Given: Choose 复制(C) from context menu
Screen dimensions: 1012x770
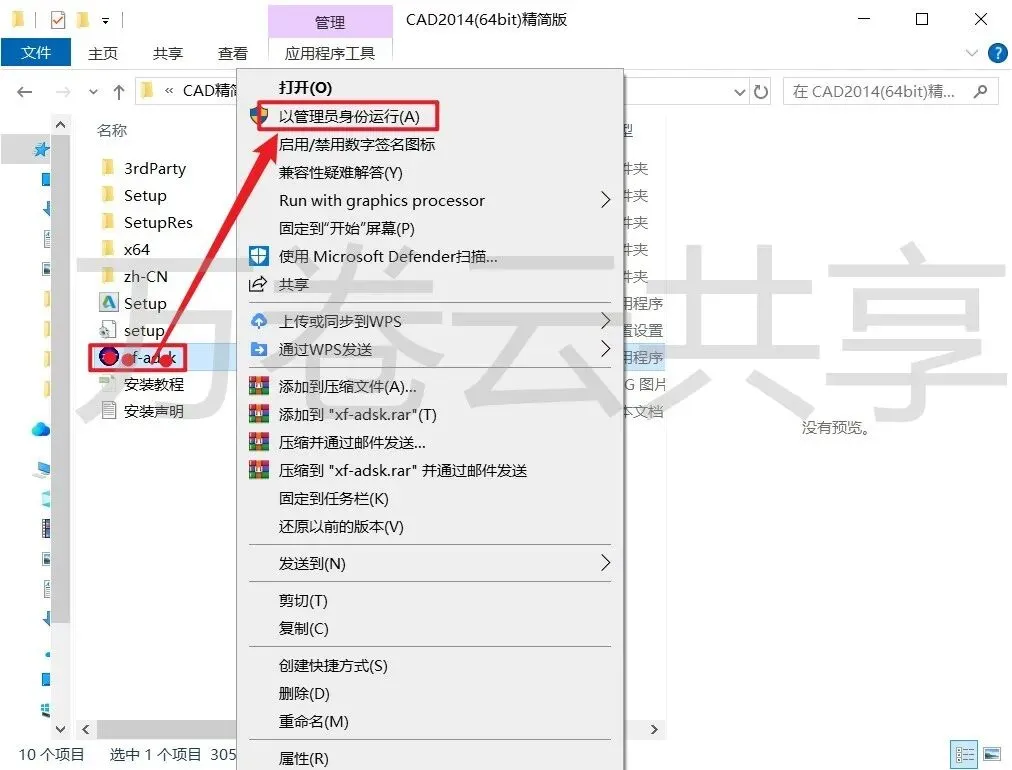Looking at the screenshot, I should coord(303,628).
